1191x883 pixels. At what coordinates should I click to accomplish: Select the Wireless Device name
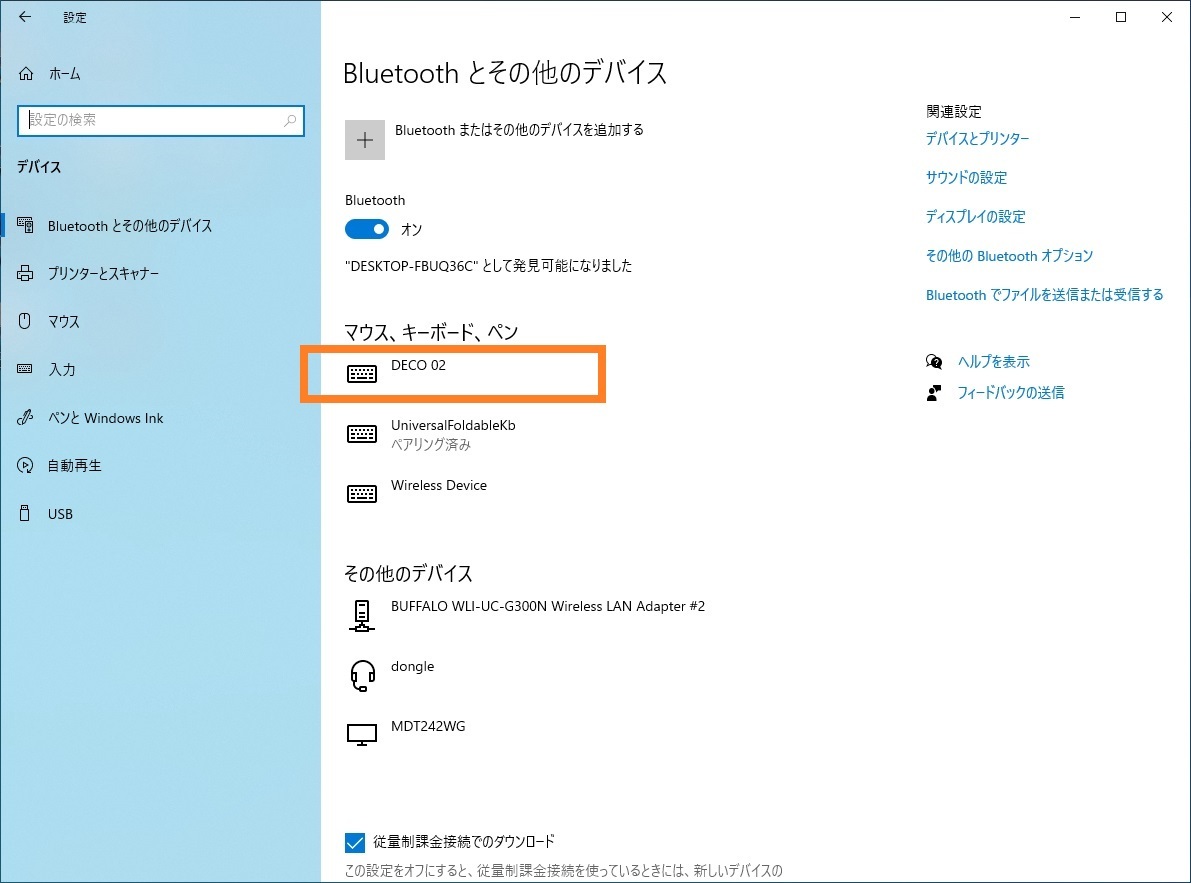tap(438, 485)
